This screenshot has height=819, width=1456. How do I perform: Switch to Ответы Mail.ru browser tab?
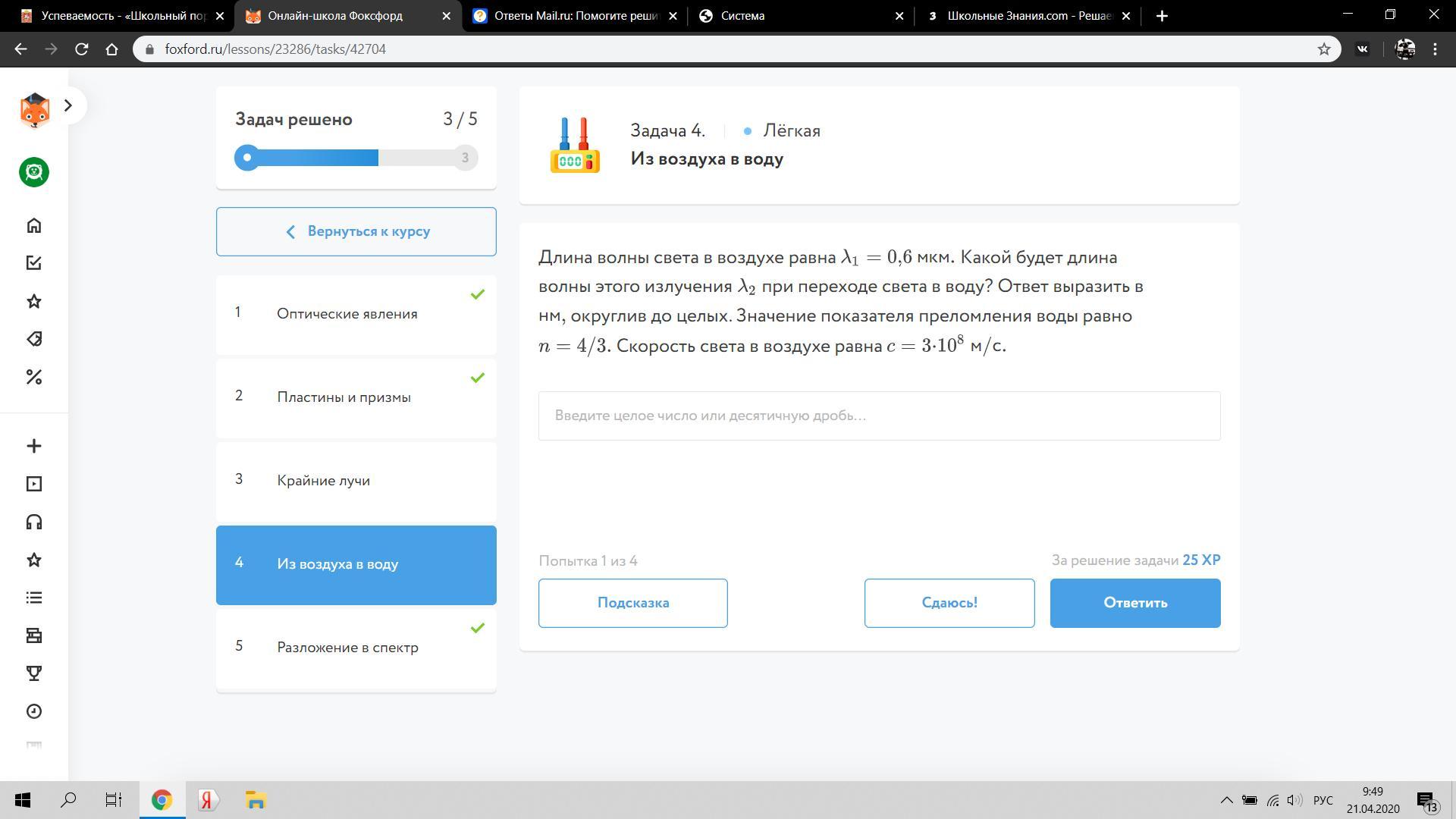(575, 16)
